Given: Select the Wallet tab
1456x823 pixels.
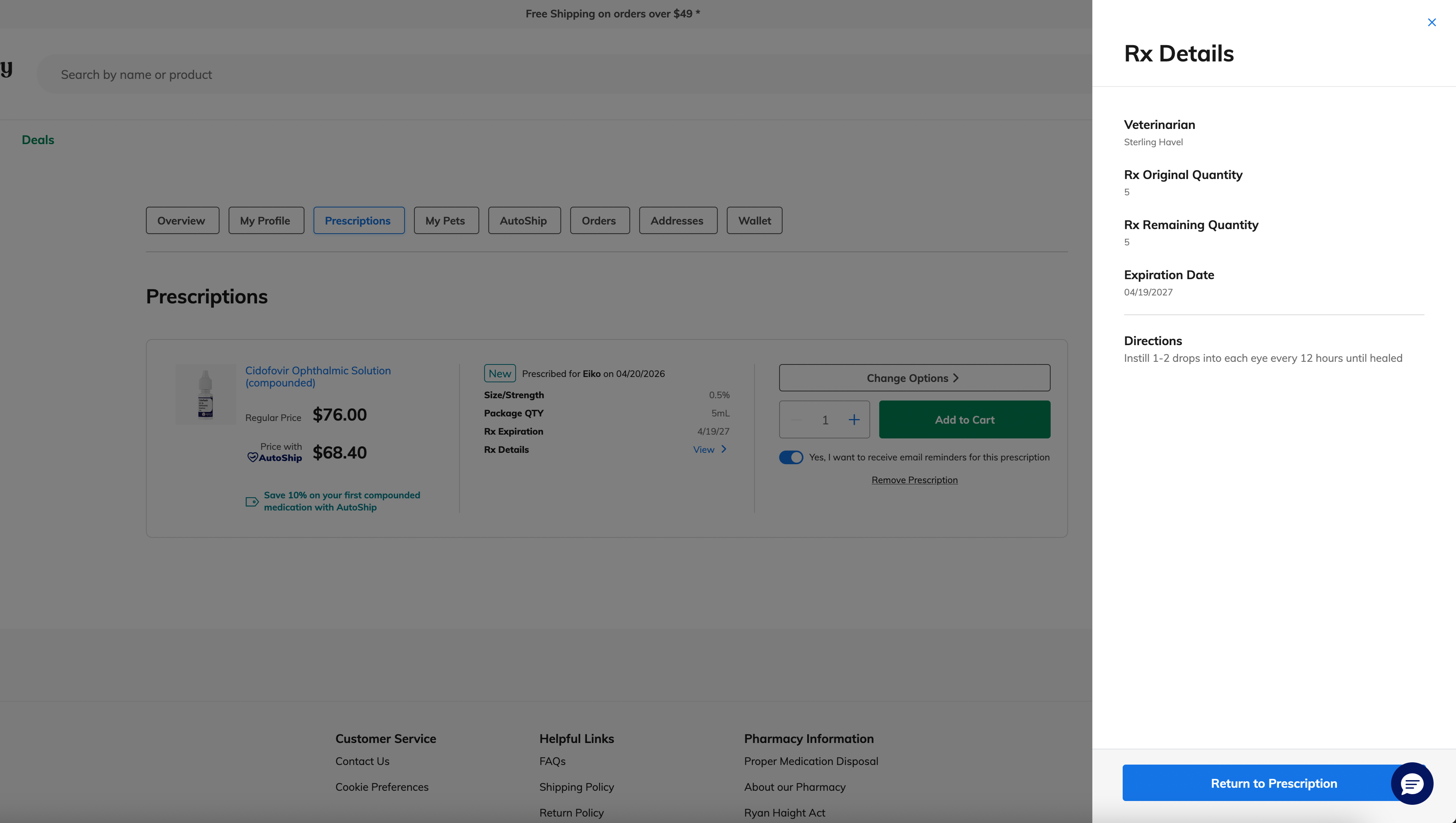Looking at the screenshot, I should click(754, 220).
